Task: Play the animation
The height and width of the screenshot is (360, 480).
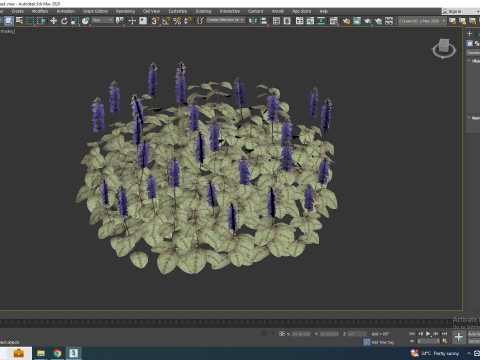Action: pyautogui.click(x=428, y=334)
